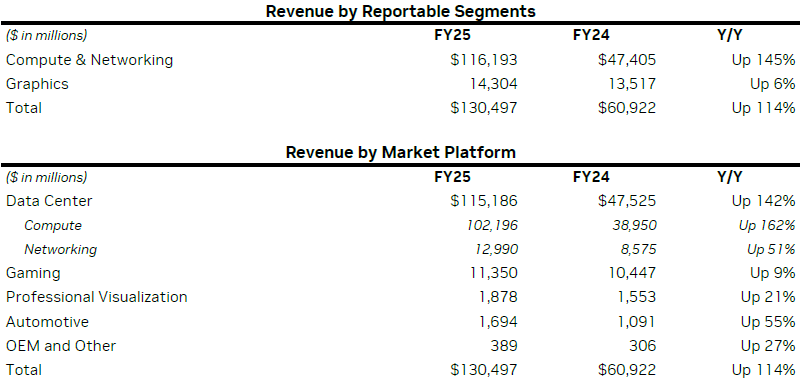Select the 'Revenue by Market Platform' heading
800x390 pixels.
pyautogui.click(x=401, y=152)
